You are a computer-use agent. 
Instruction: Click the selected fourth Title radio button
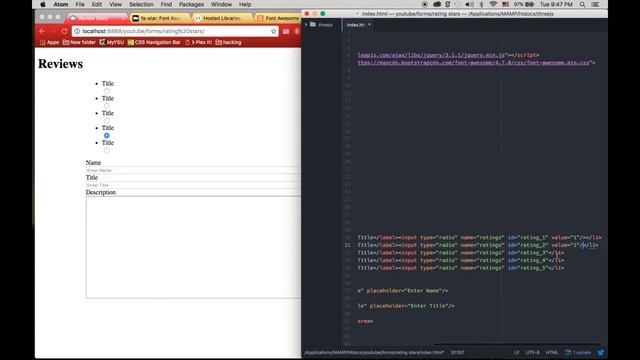(107, 136)
